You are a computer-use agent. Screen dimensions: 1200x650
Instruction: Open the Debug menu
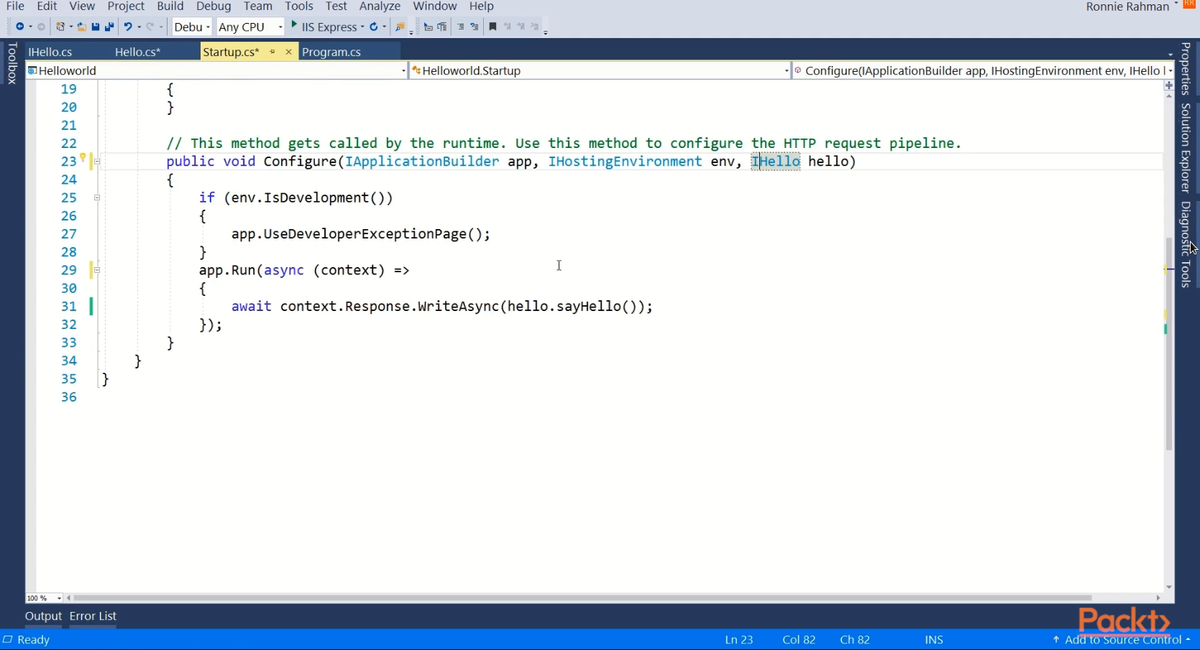(x=214, y=6)
